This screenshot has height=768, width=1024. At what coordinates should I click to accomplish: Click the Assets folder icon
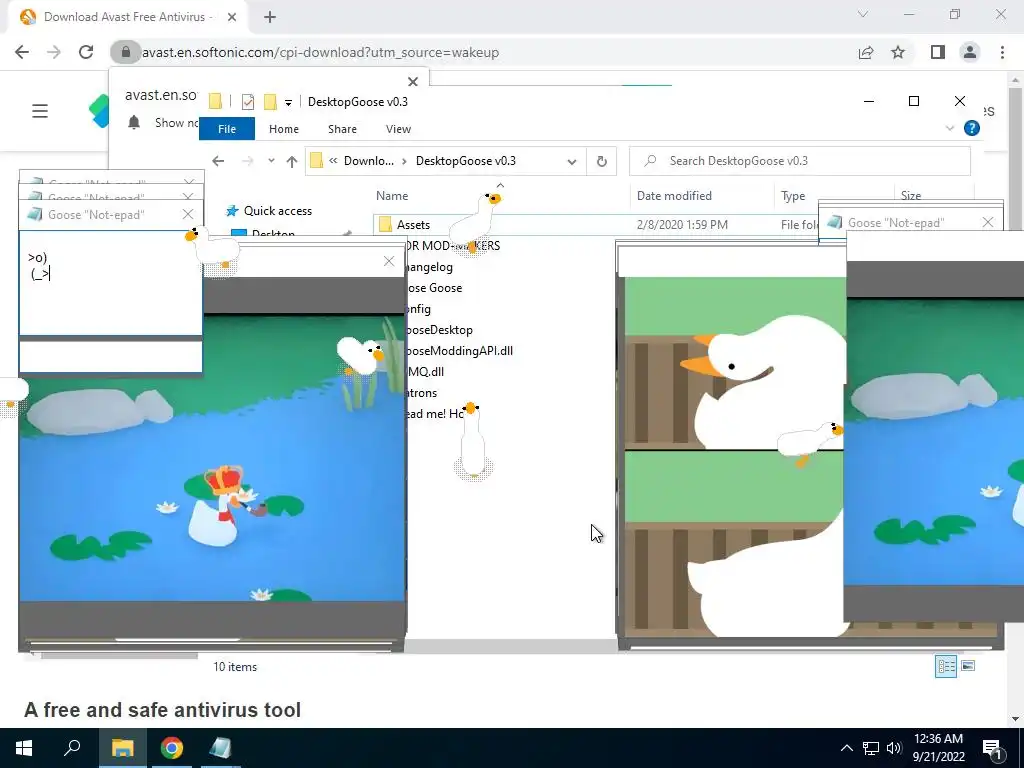(385, 225)
